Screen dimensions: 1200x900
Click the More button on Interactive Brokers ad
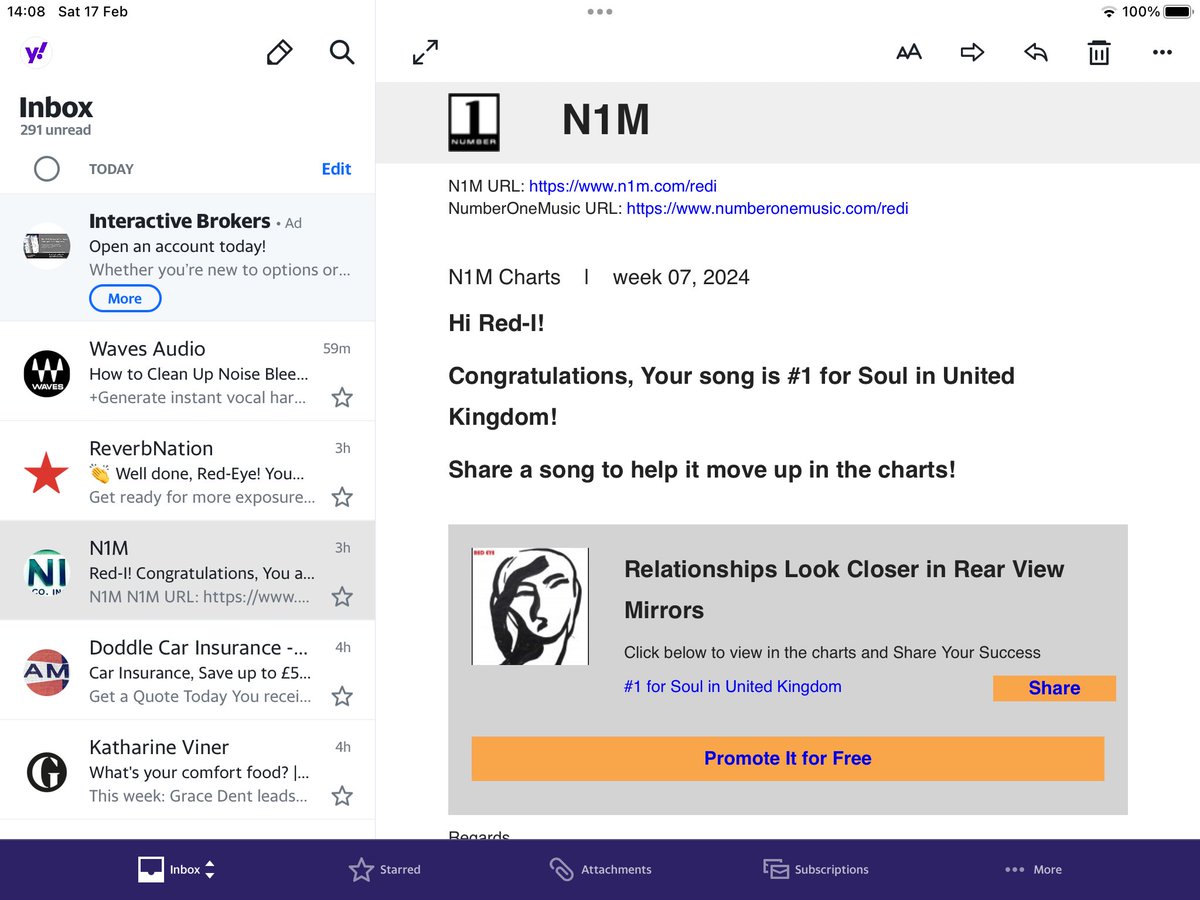125,298
